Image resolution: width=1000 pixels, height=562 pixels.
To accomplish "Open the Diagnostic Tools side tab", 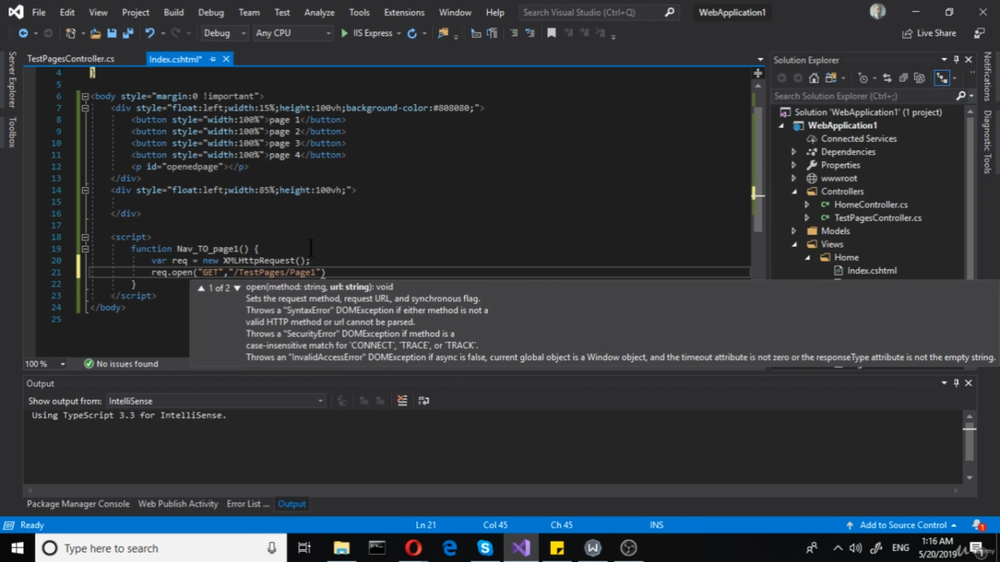I will [987, 142].
